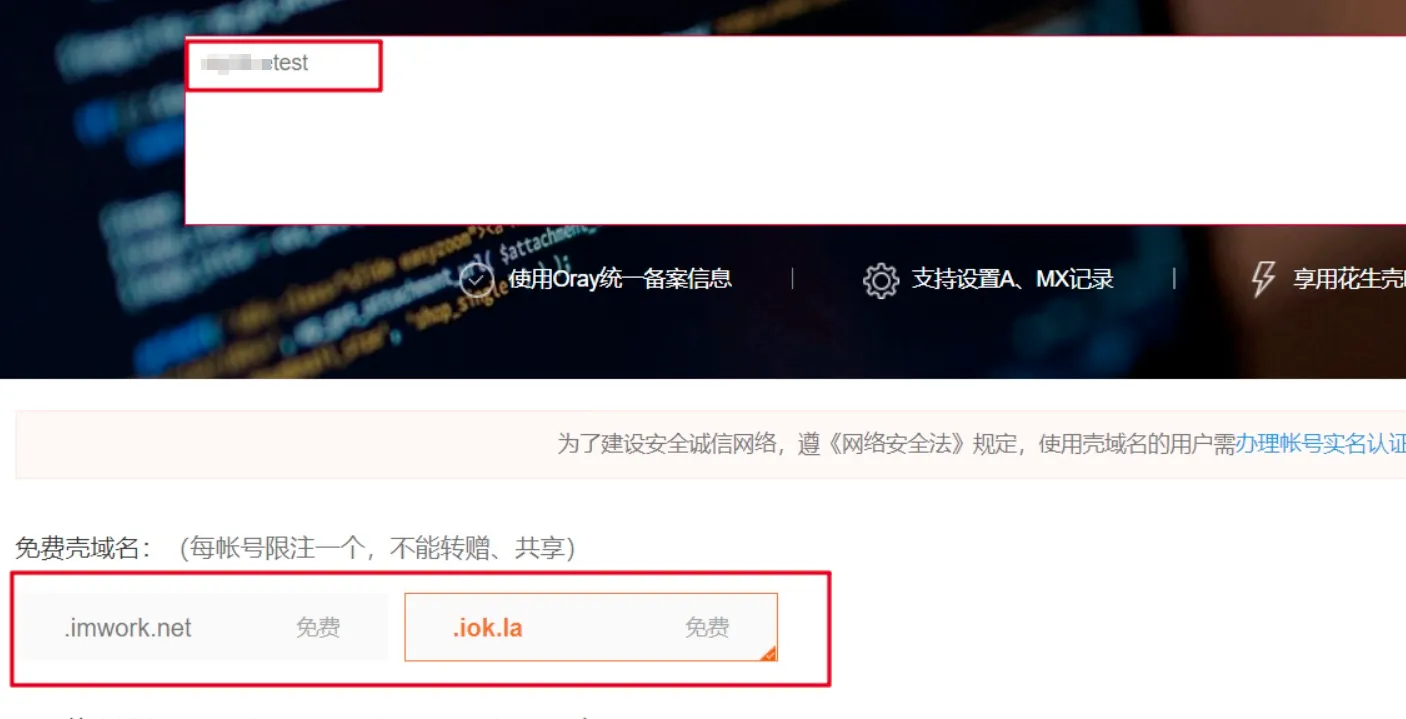
Task: Click the 享用花生壳 feature text
Action: [x=1349, y=279]
